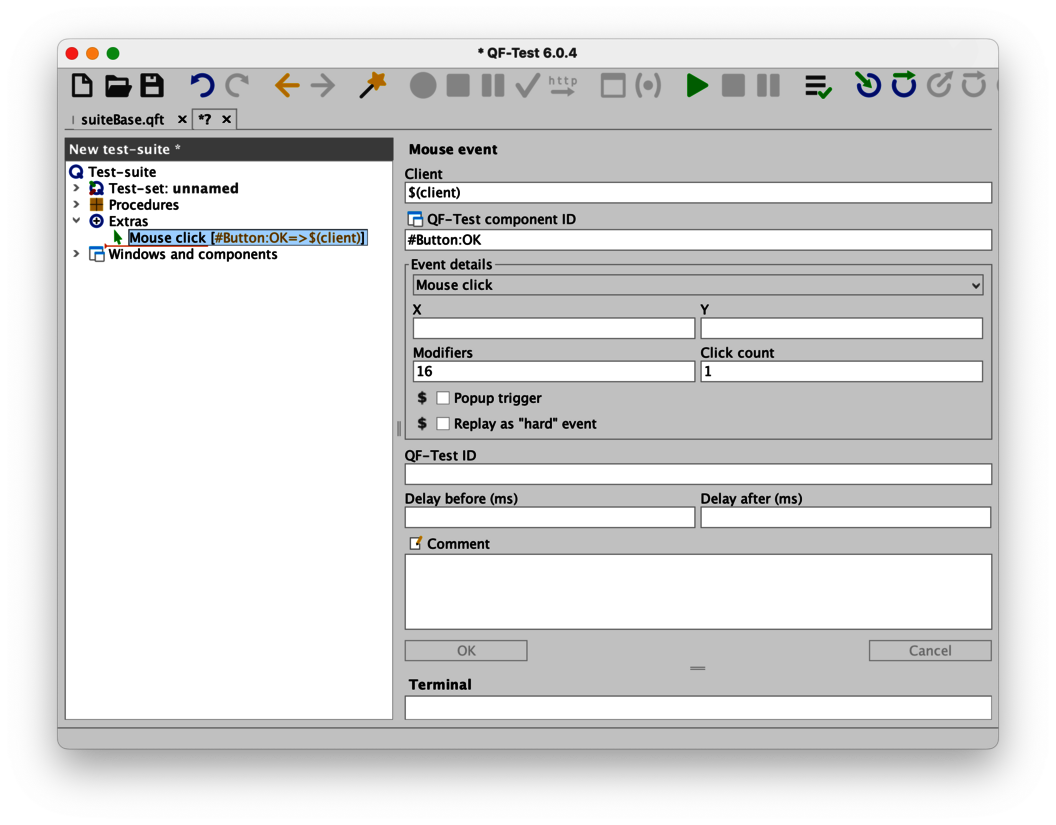The width and height of the screenshot is (1056, 825).
Task: Enable HTTP request recording icon
Action: point(561,86)
